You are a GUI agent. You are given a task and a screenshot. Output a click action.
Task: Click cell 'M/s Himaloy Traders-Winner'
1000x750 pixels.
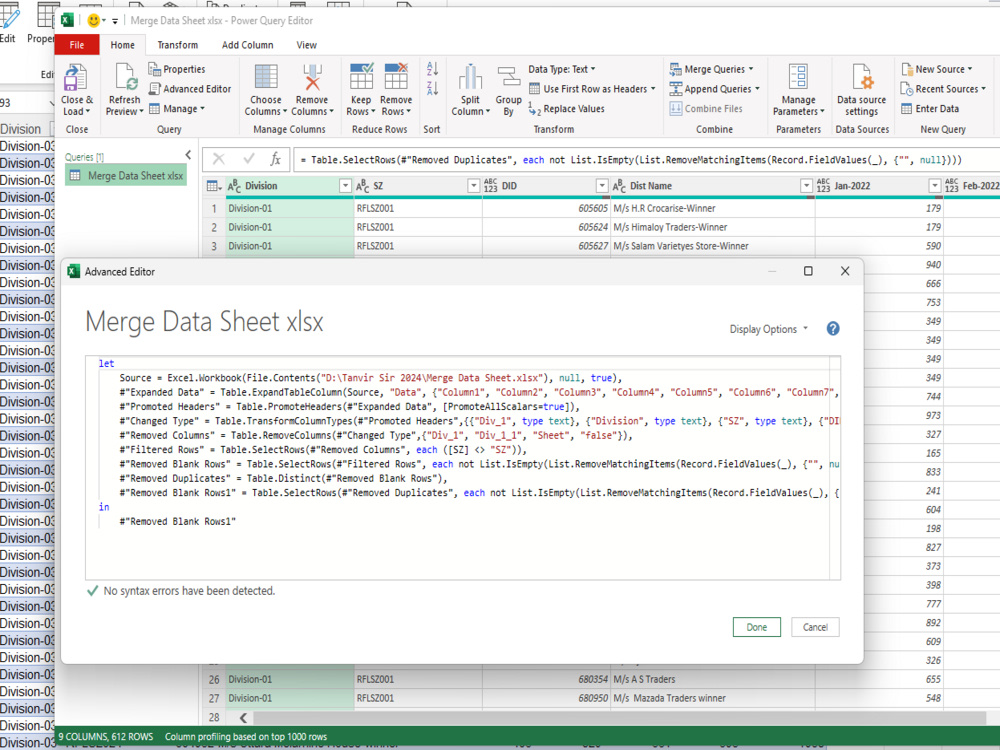coord(712,227)
